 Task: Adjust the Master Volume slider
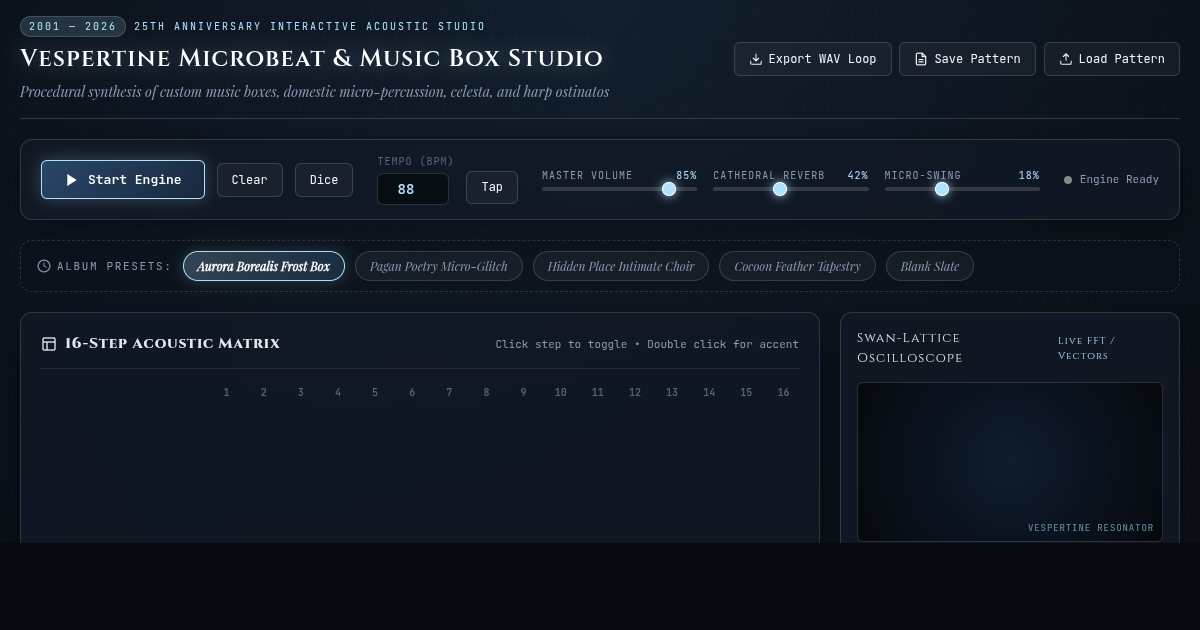click(620, 189)
